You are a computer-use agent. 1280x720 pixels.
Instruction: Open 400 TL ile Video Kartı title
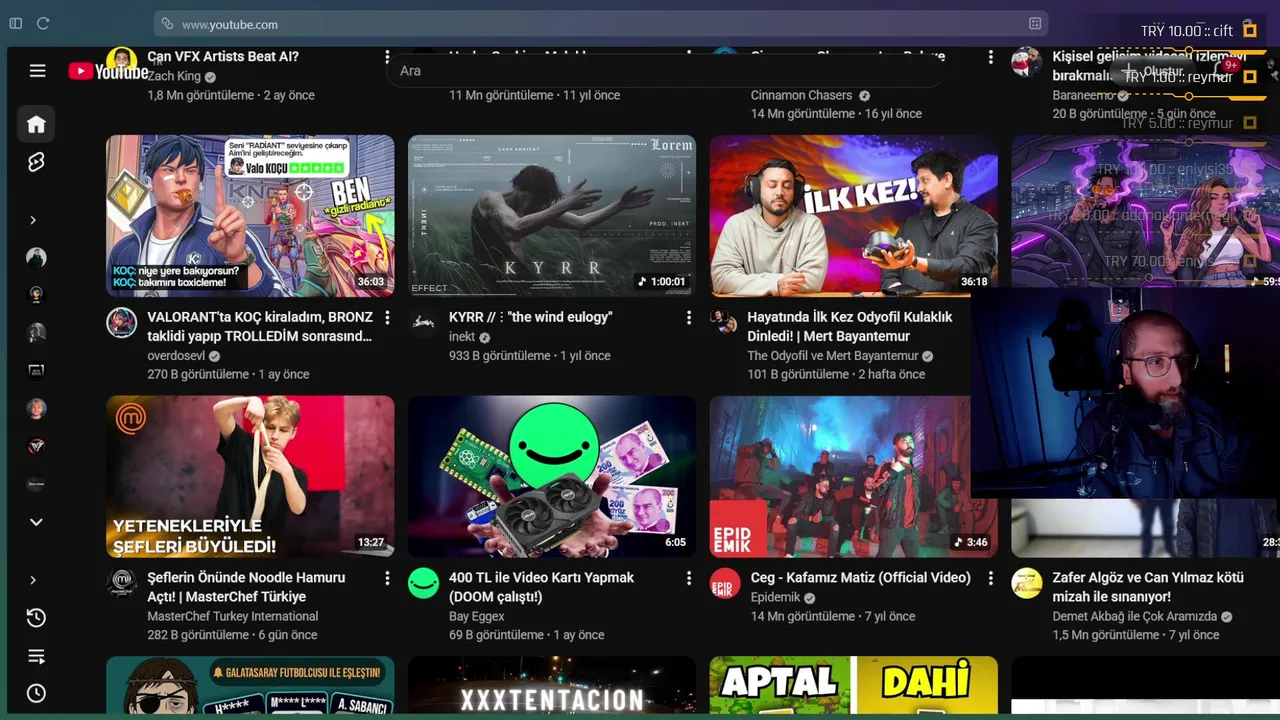tap(541, 587)
